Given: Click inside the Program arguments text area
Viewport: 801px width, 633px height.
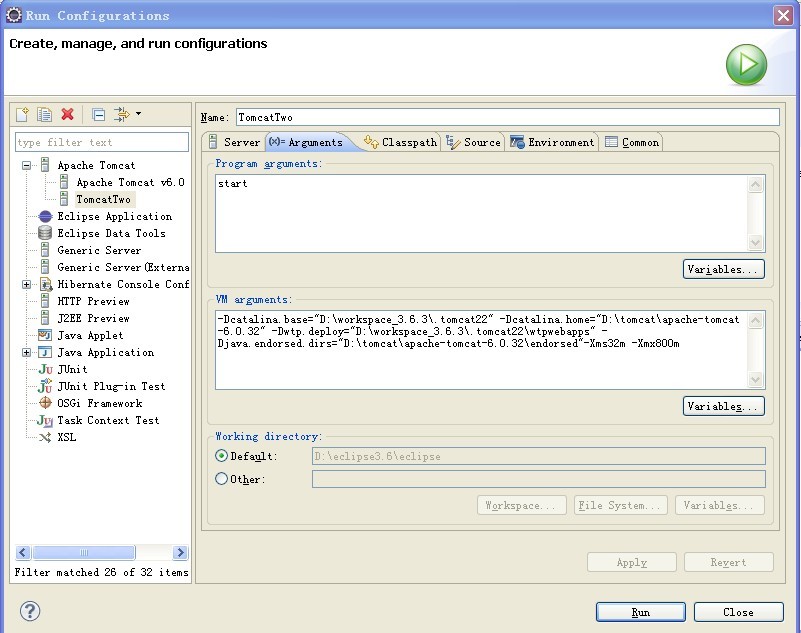Looking at the screenshot, I should 481,214.
